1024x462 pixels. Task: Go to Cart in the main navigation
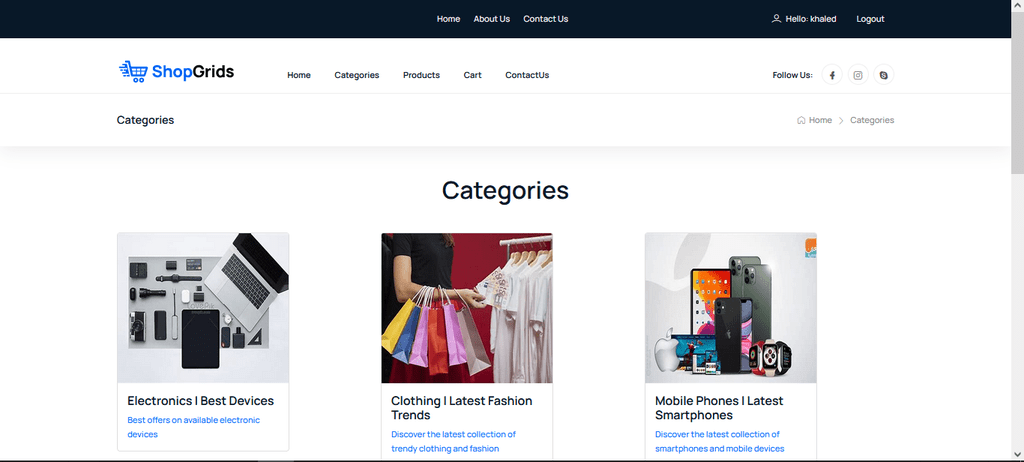coord(473,75)
